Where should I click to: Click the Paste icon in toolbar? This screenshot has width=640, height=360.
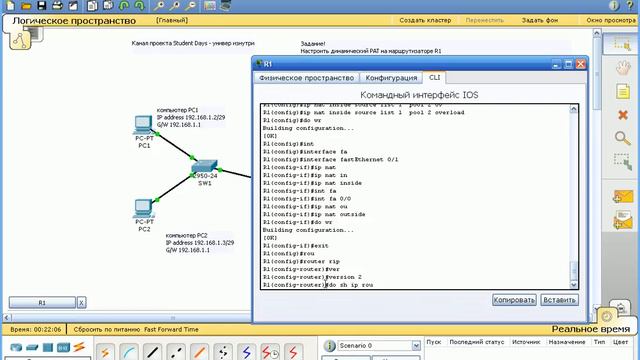[x=108, y=5]
